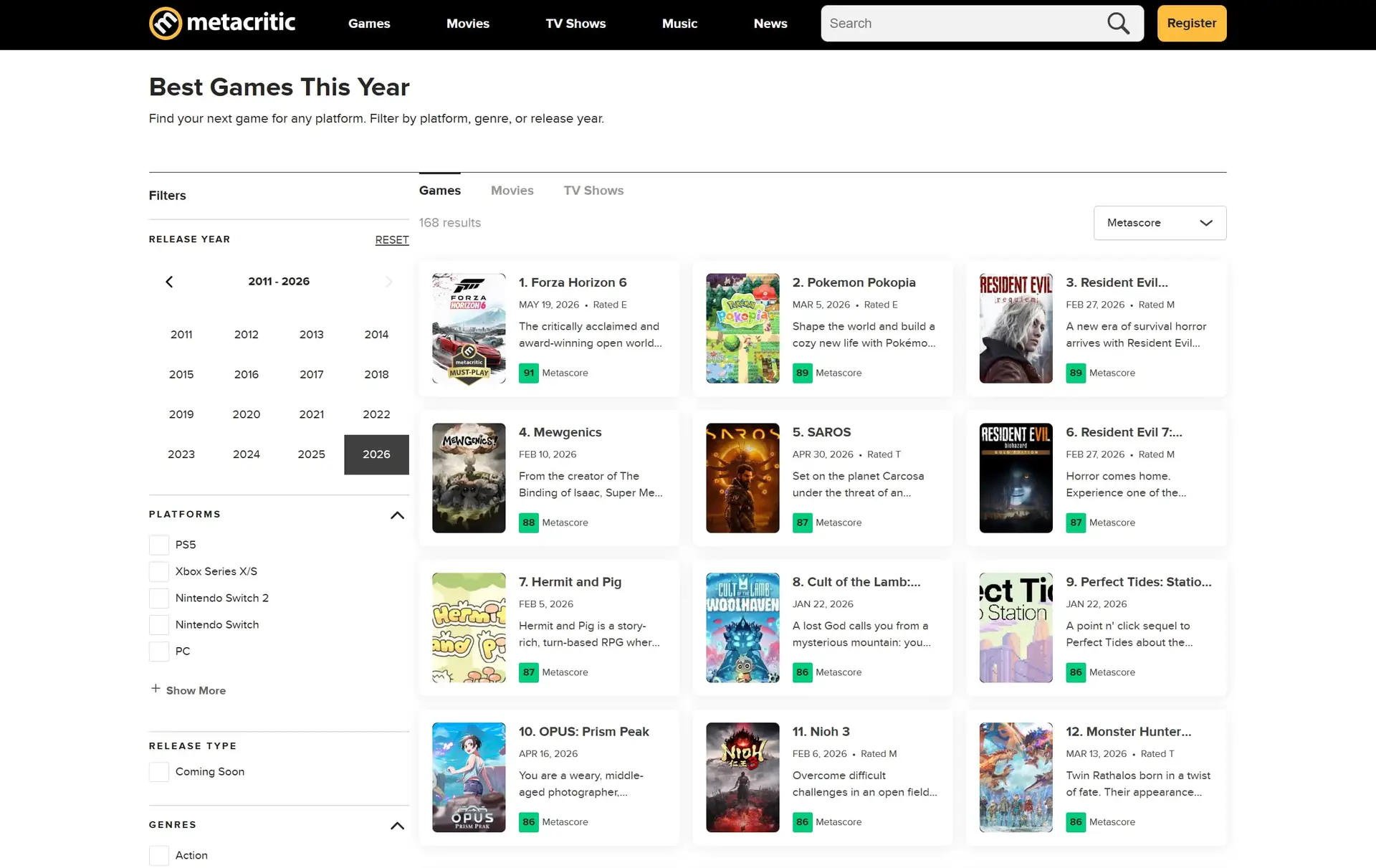Open SAROS cover image
This screenshot has width=1376, height=868.
pos(742,478)
